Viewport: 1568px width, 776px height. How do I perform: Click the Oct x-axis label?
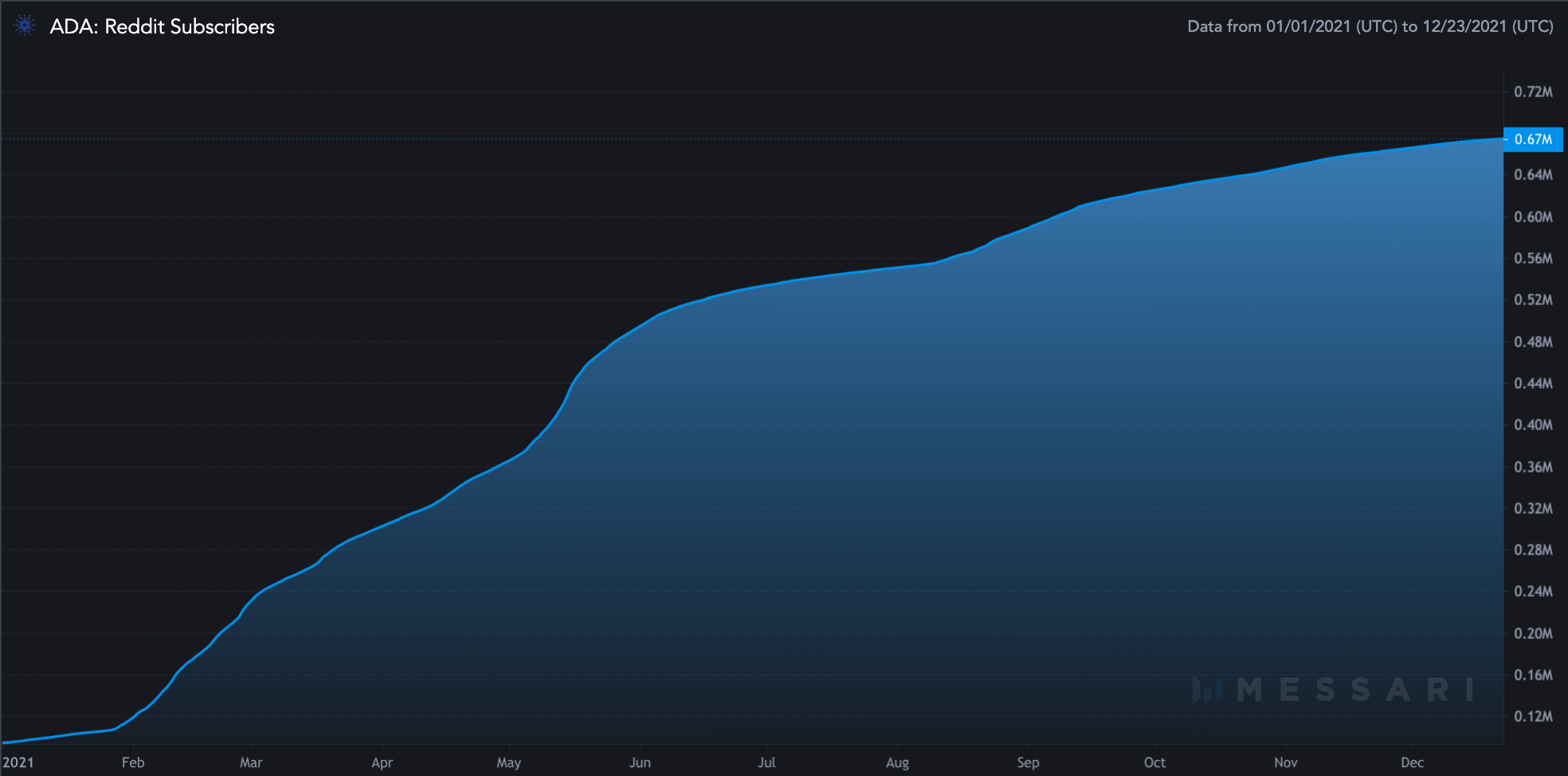1154,762
